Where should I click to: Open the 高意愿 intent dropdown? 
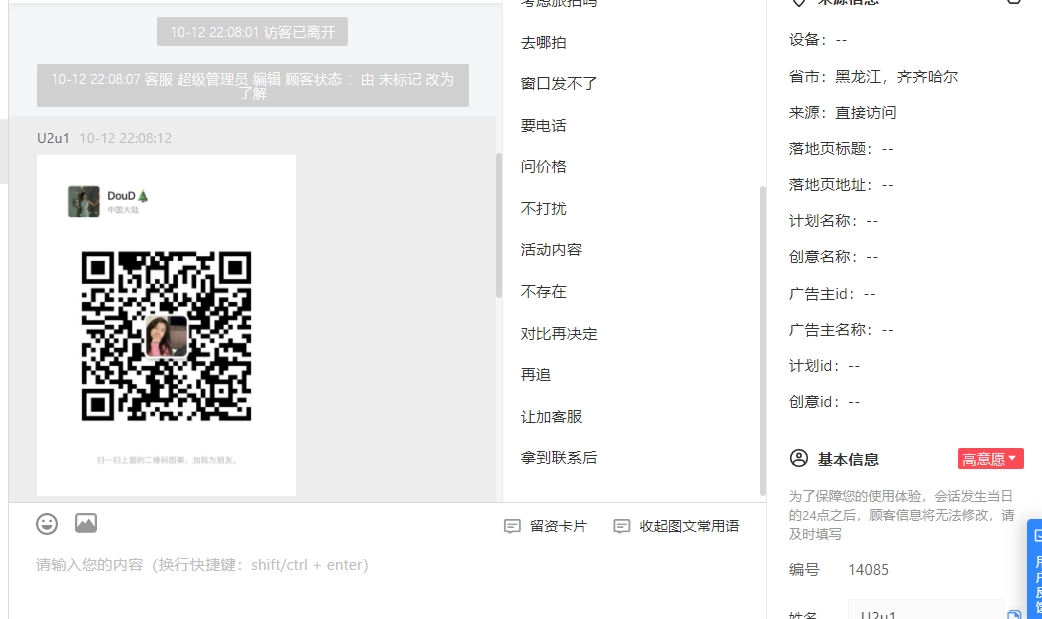(990, 459)
